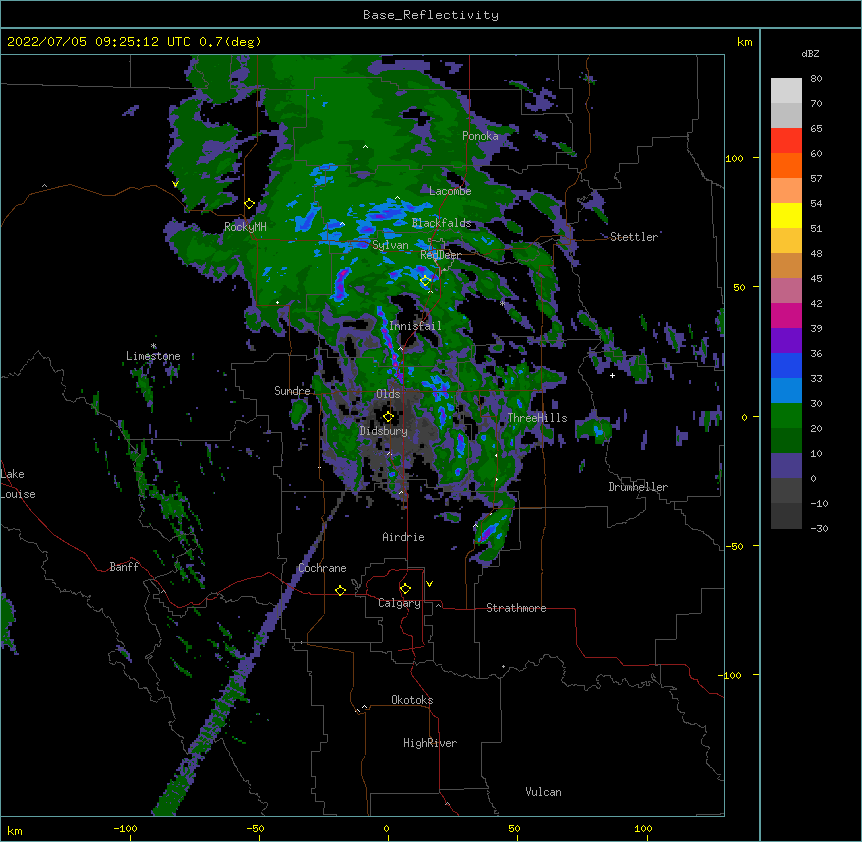Select the pink 45 dBZ legend swatch
Screen dimensions: 862x842
pos(786,290)
